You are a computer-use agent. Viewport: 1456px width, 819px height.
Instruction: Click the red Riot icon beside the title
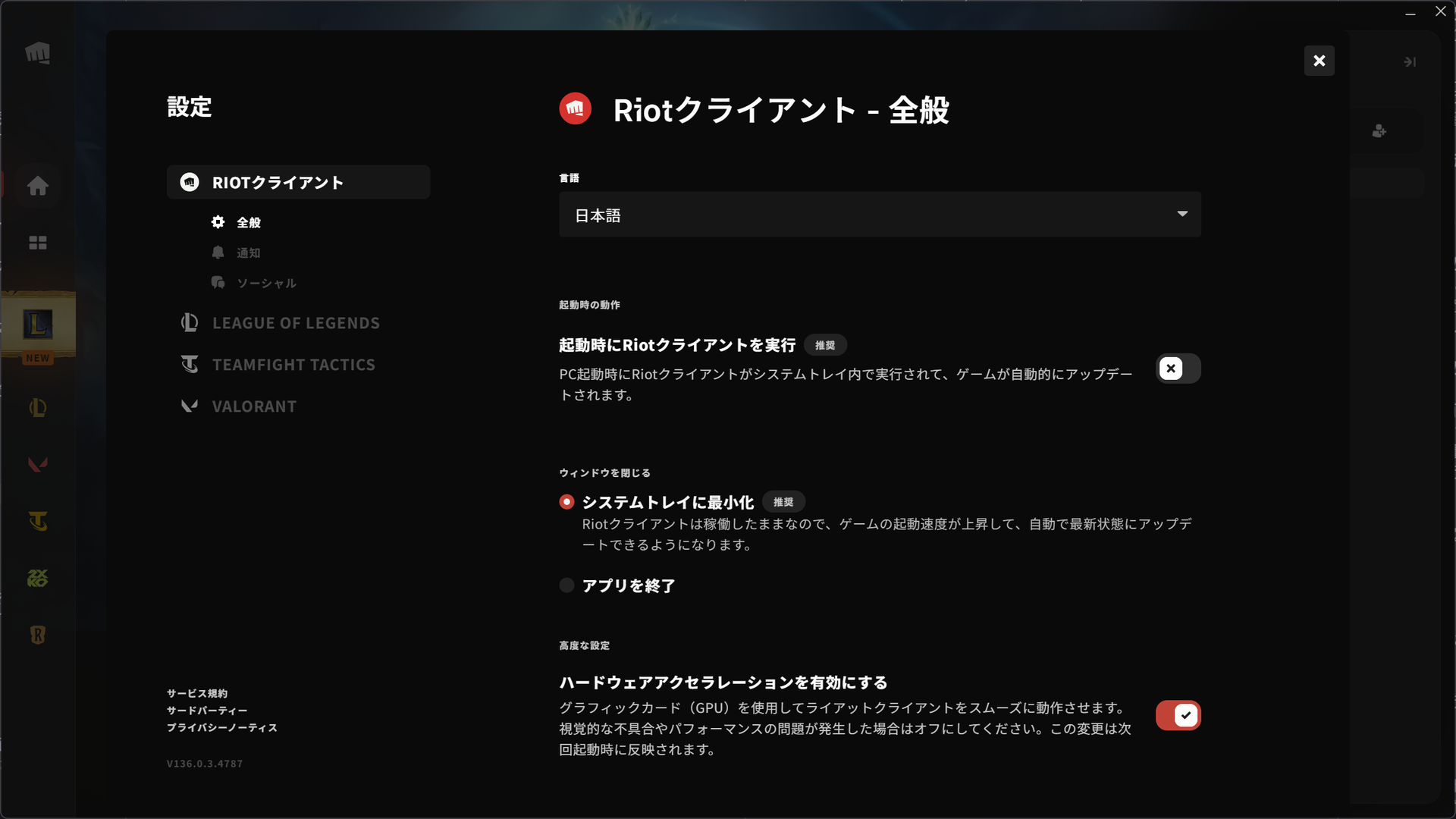pyautogui.click(x=575, y=108)
